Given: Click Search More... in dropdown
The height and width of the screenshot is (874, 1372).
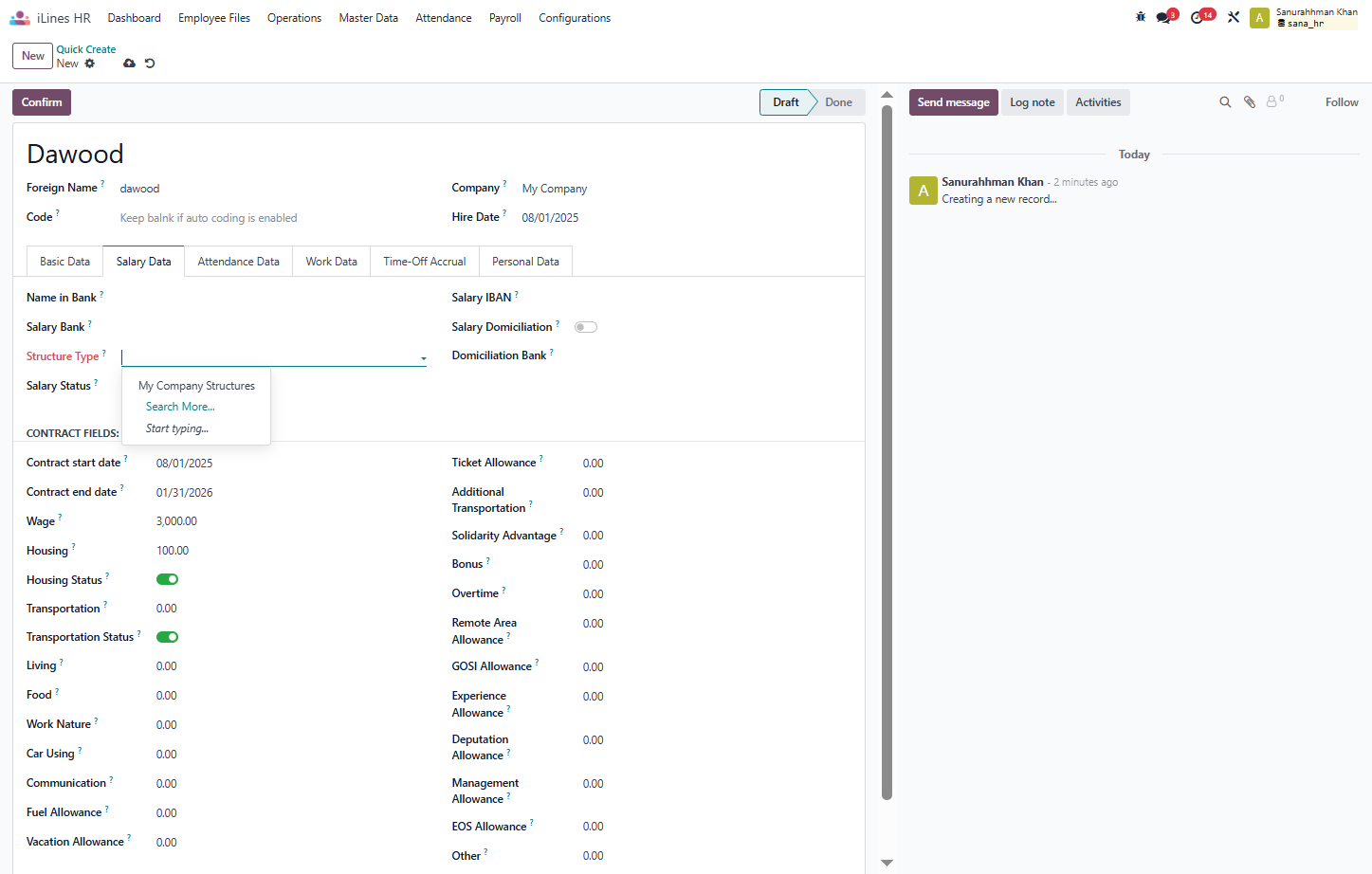Looking at the screenshot, I should click(180, 407).
